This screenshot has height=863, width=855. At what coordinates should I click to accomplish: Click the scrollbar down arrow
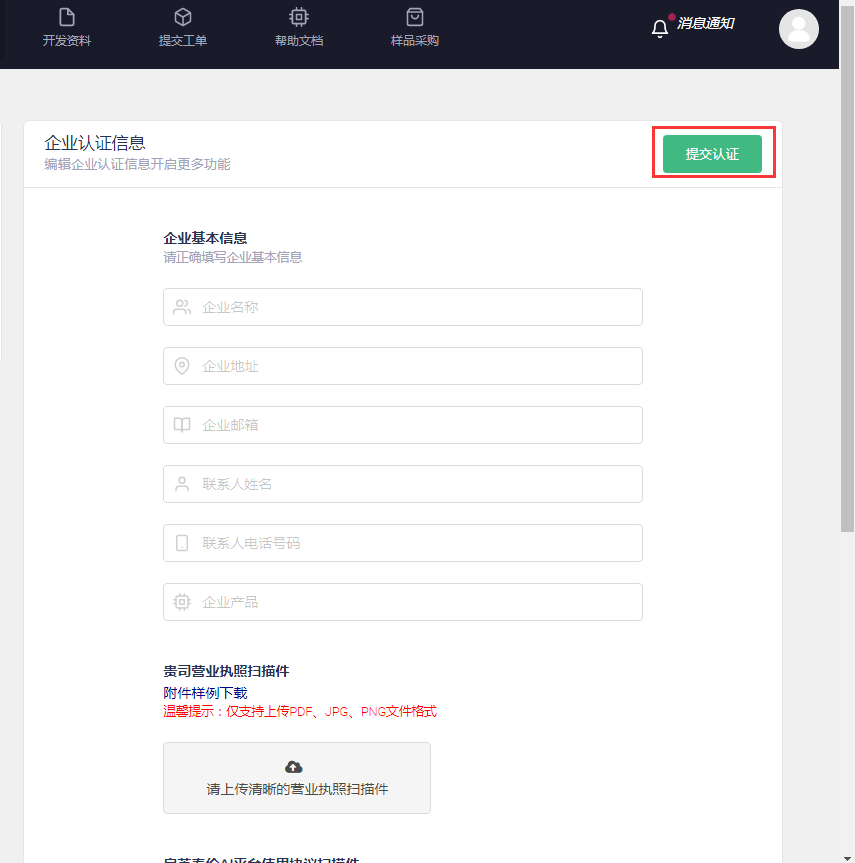(x=847, y=855)
